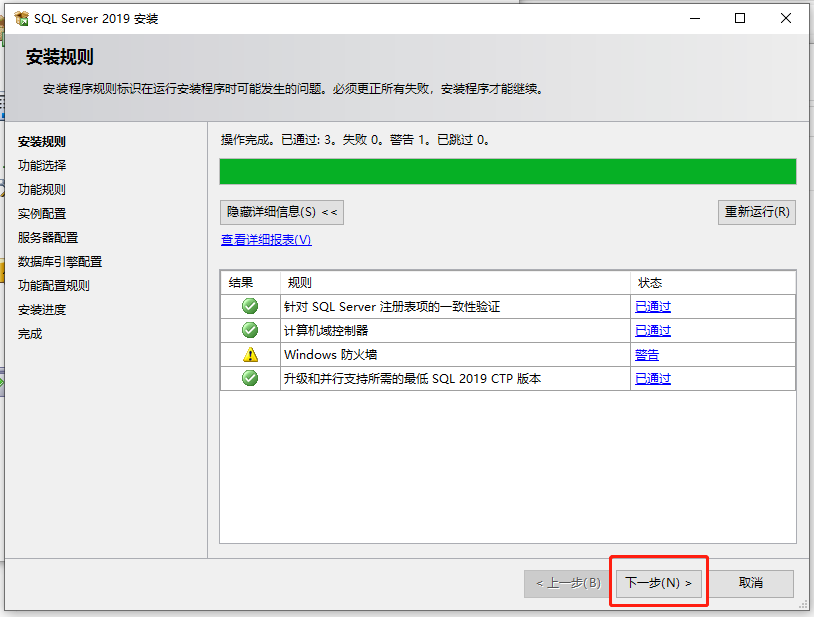Minimize the SQL Server 2019 安装 window

click(695, 19)
